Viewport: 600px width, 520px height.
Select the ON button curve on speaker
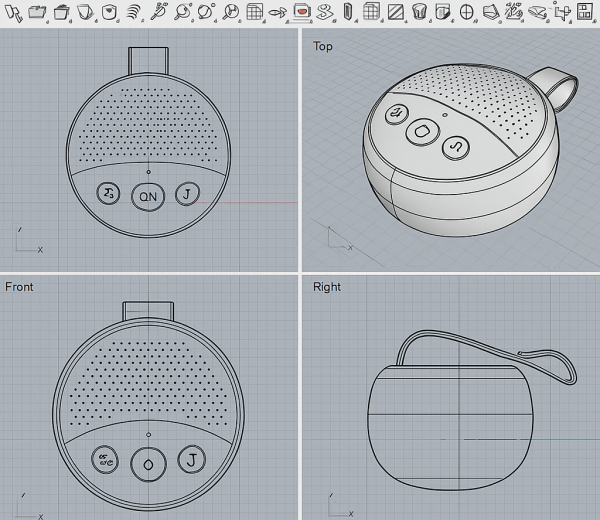click(x=148, y=196)
